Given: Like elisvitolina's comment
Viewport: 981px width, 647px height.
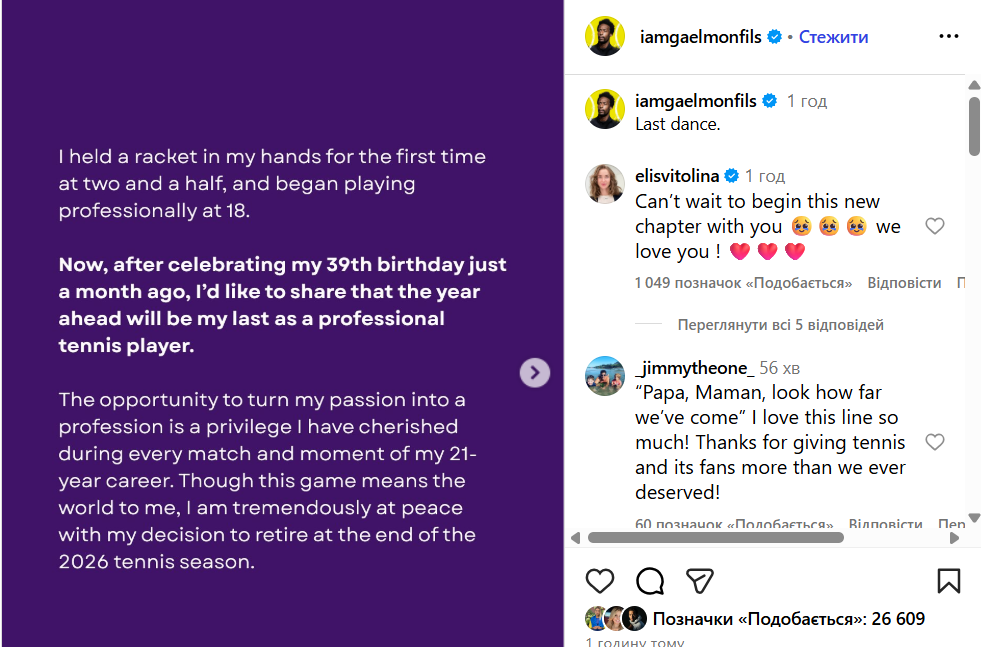Looking at the screenshot, I should click(x=934, y=226).
